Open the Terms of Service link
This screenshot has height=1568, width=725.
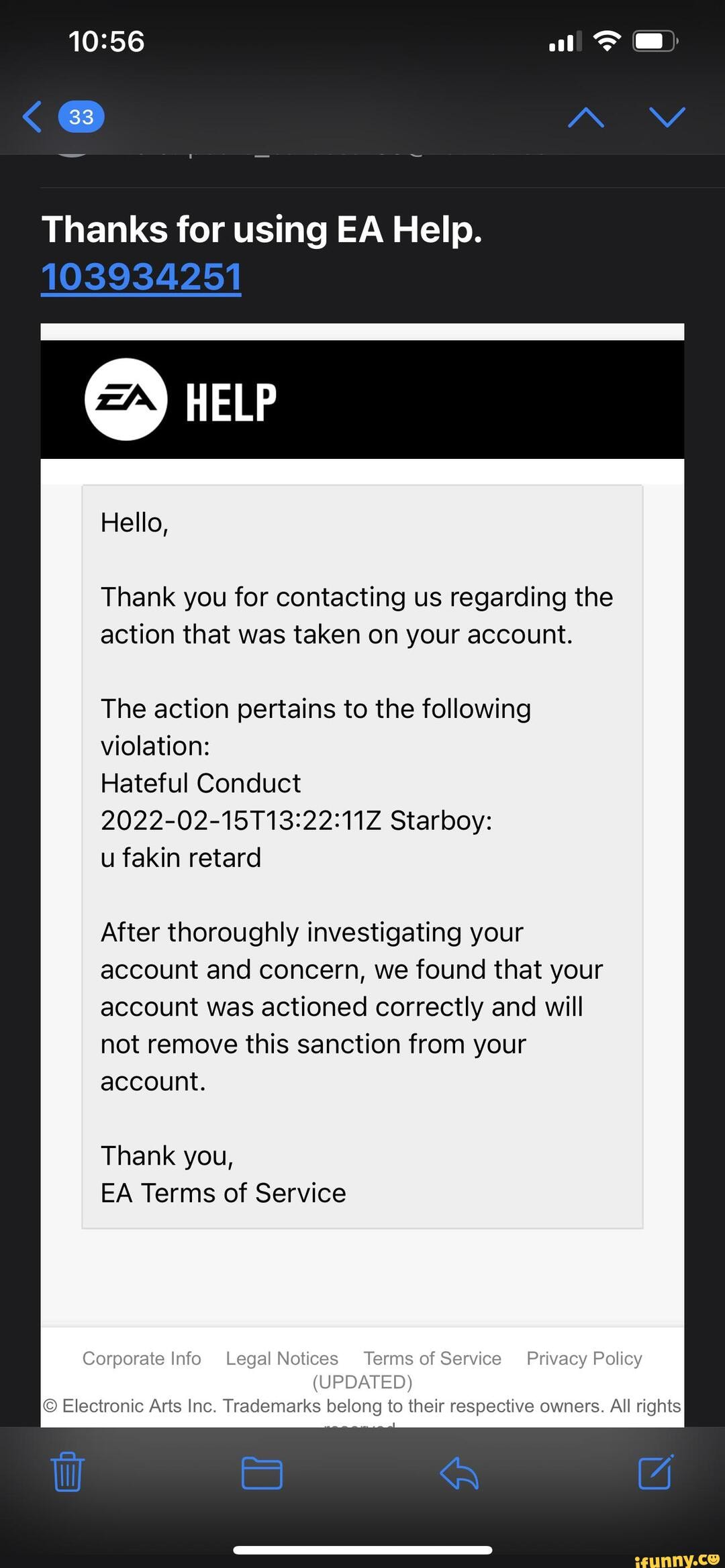click(432, 1358)
